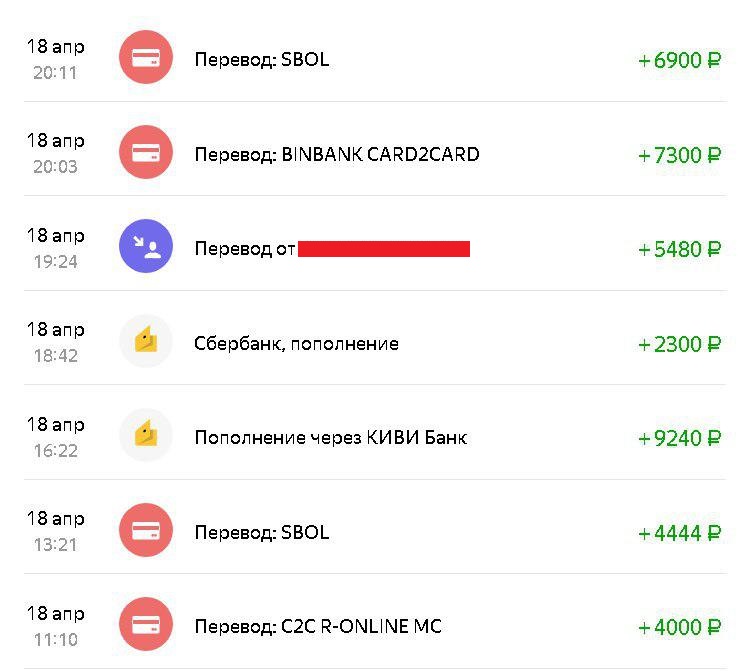Select Пополнение через КИВИ Банк entry

(x=330, y=437)
